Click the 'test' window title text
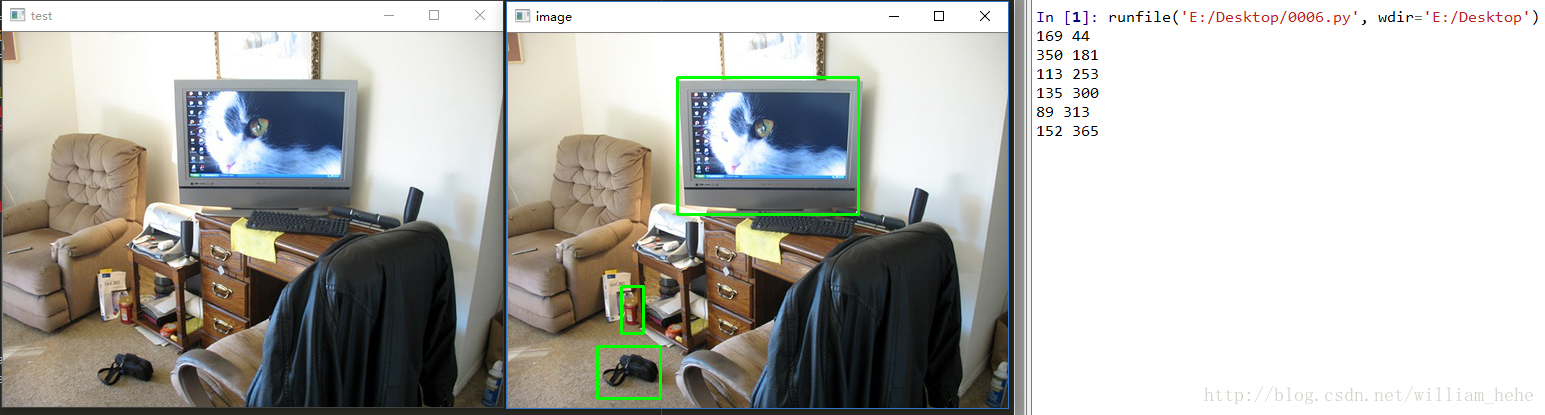The height and width of the screenshot is (415, 1545). (41, 17)
